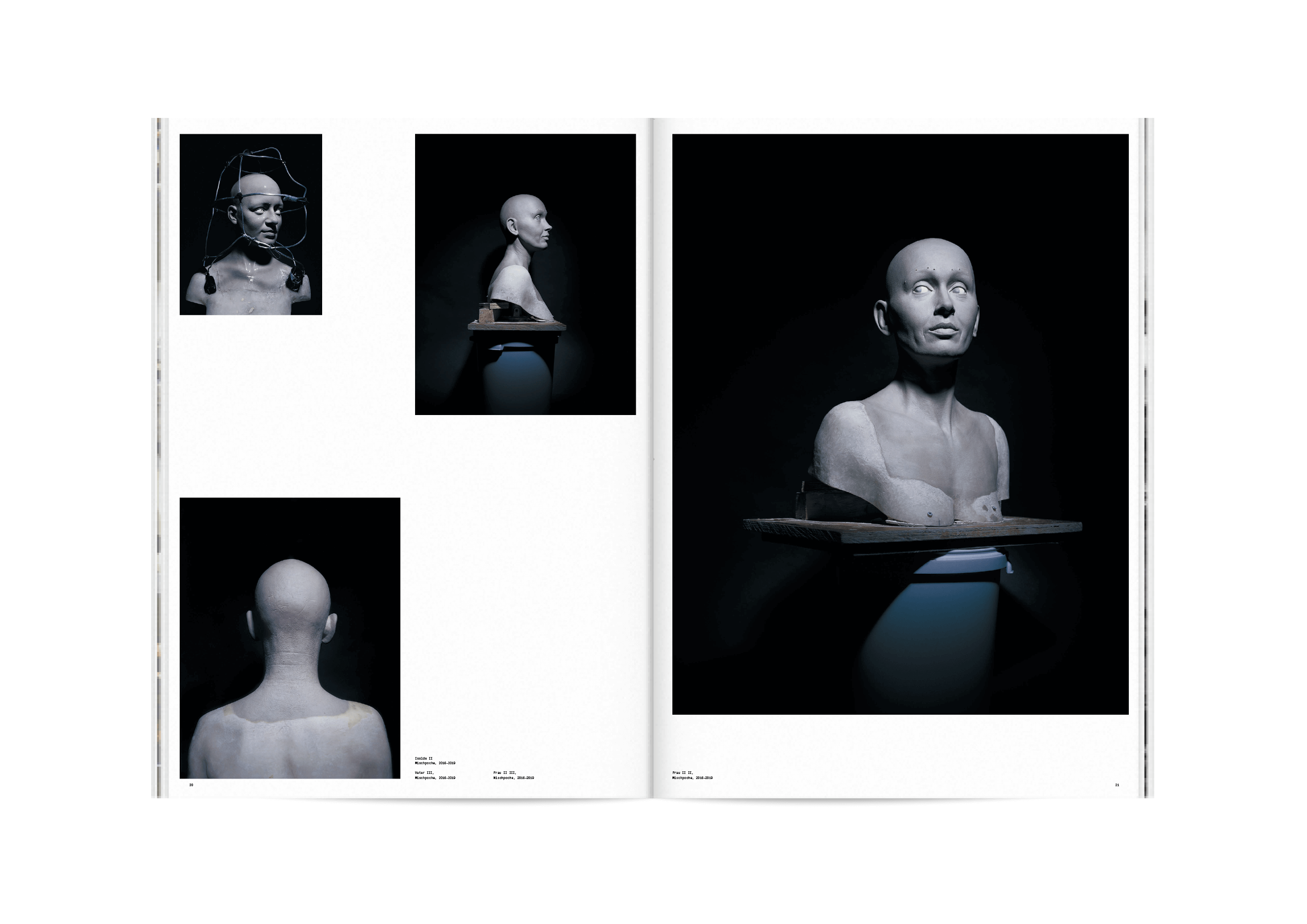Screen dimensions: 1307x924
Task: Click the large front-facing bust photo
Action: point(900,424)
